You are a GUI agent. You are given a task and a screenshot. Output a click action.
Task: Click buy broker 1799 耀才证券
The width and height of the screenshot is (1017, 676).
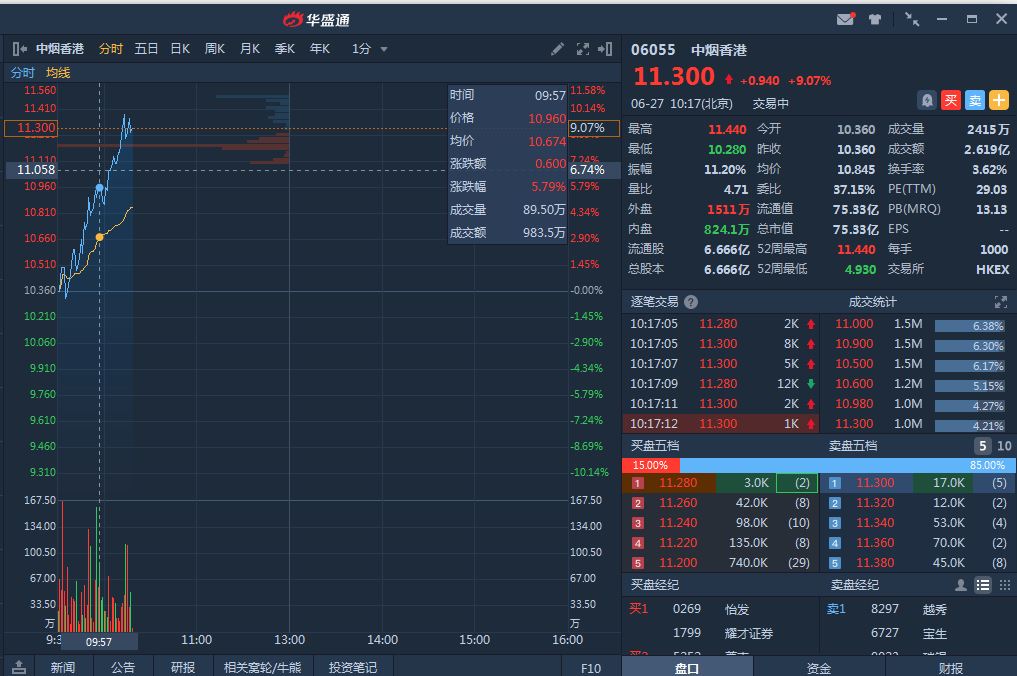coord(723,633)
